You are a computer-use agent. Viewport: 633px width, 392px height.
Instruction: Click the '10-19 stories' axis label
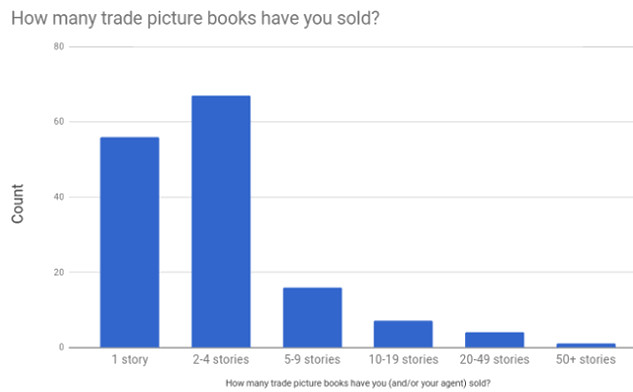click(403, 359)
